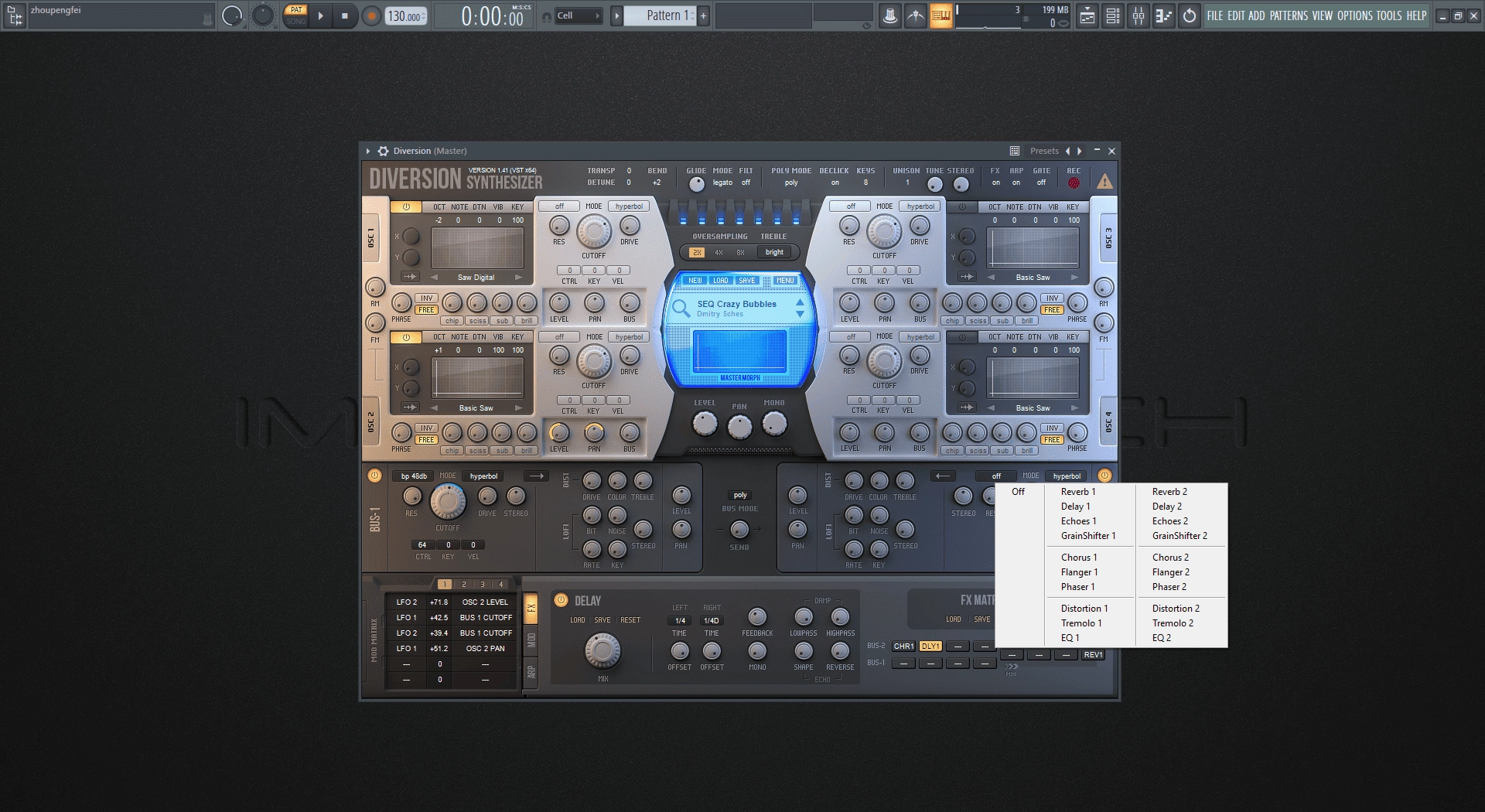
Task: Expand the Diversion plugin menu arrow
Action: [x=368, y=151]
